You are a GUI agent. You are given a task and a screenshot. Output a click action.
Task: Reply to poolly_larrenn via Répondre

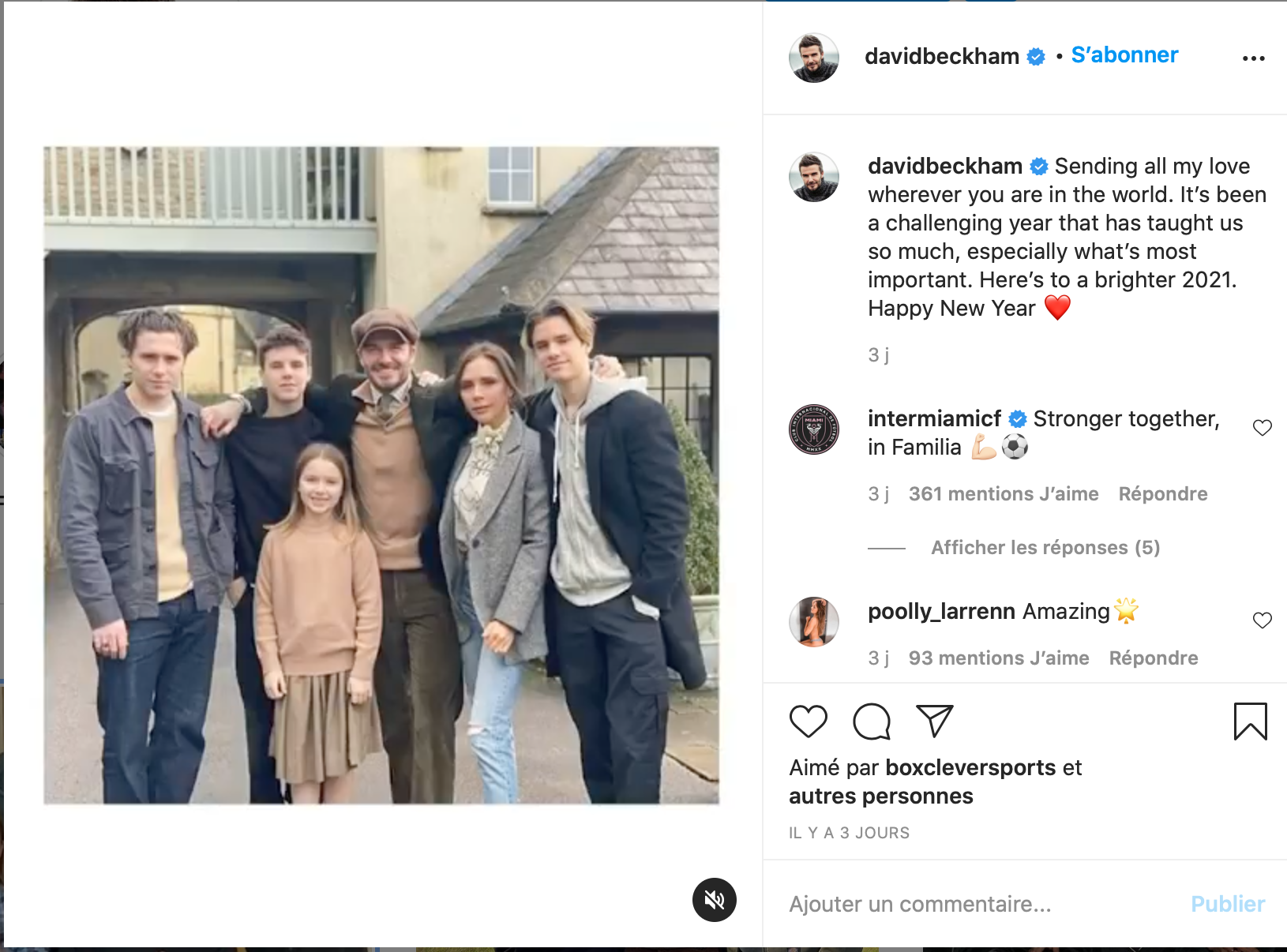tap(1153, 658)
